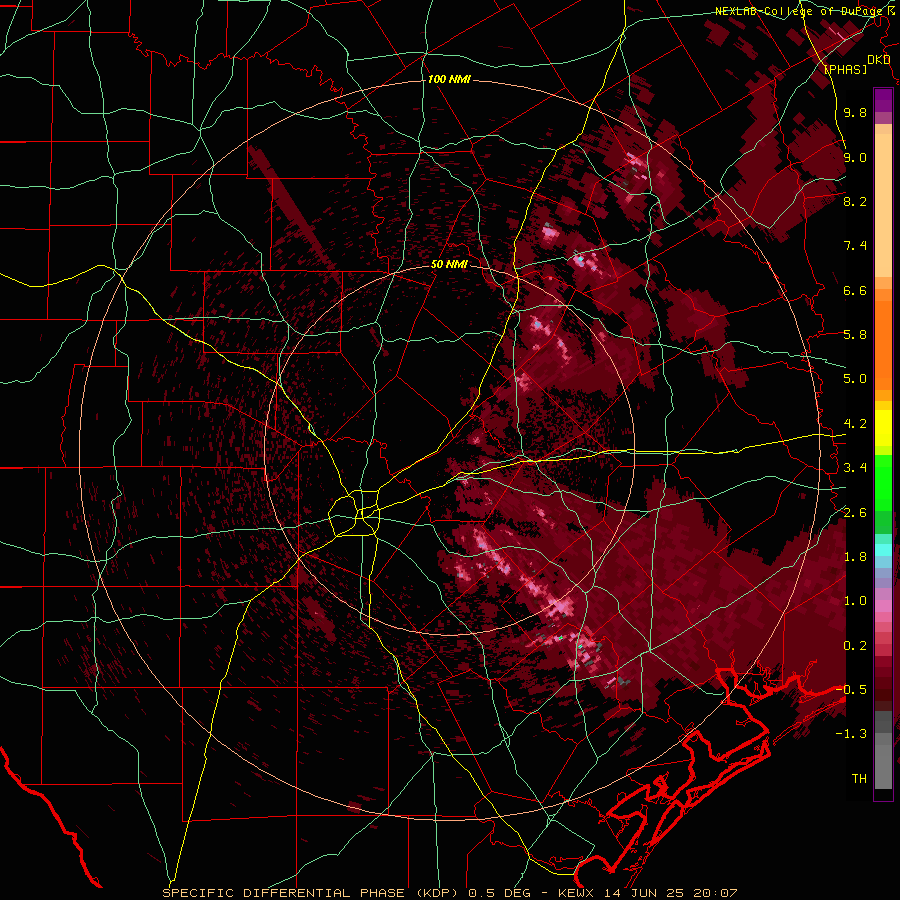Select the 8.2 value on the color scale
The height and width of the screenshot is (900, 900).
855,201
